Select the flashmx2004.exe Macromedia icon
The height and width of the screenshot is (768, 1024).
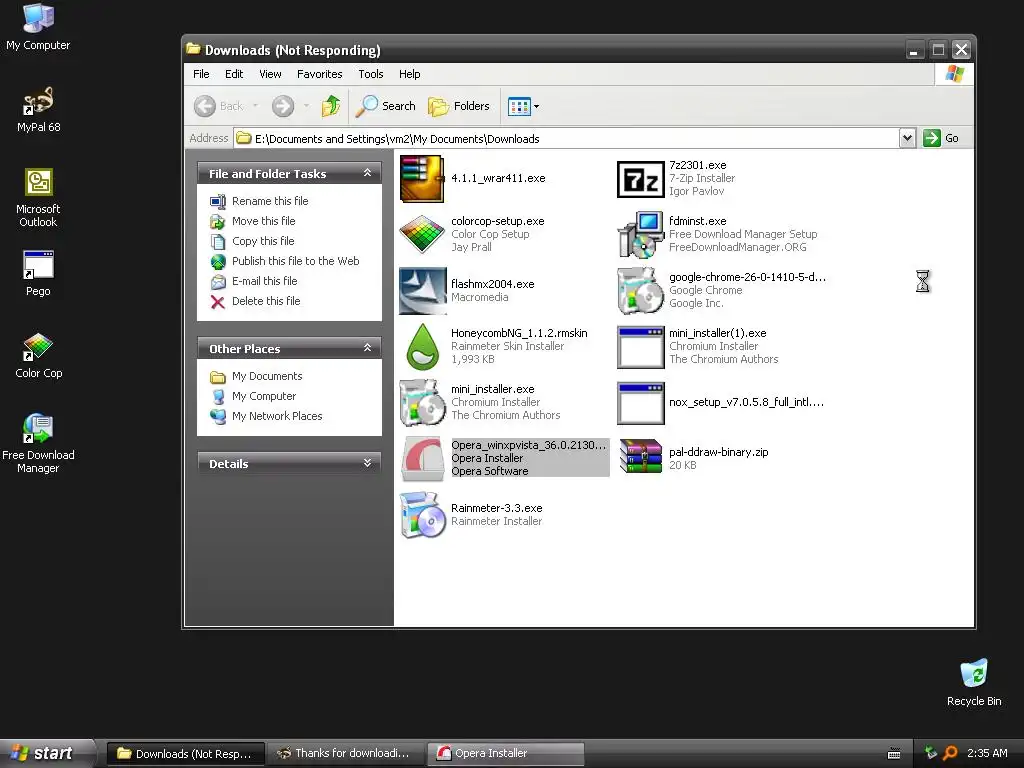(423, 291)
